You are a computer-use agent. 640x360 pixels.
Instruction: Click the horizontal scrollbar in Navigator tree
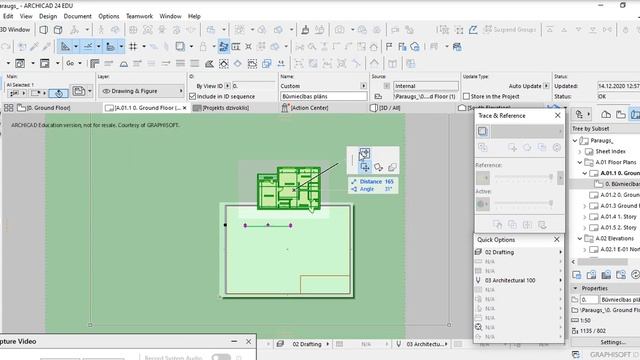pyautogui.click(x=602, y=262)
